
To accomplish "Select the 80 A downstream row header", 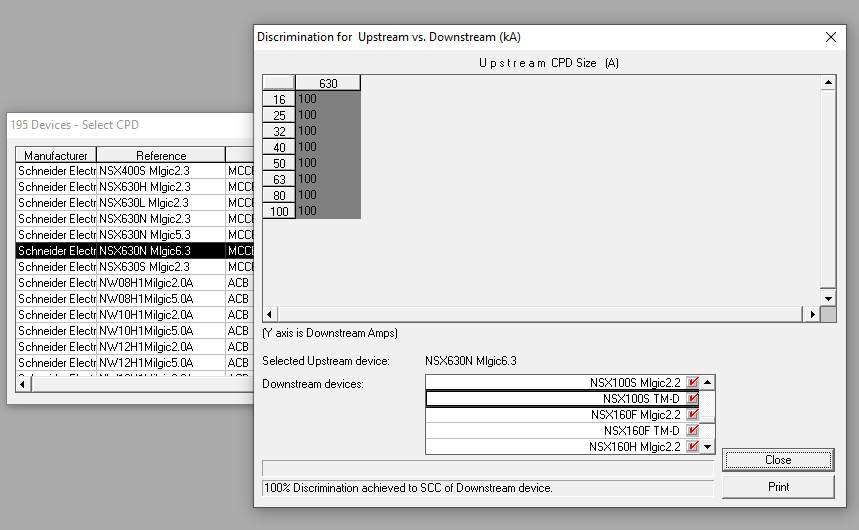I will (x=279, y=195).
